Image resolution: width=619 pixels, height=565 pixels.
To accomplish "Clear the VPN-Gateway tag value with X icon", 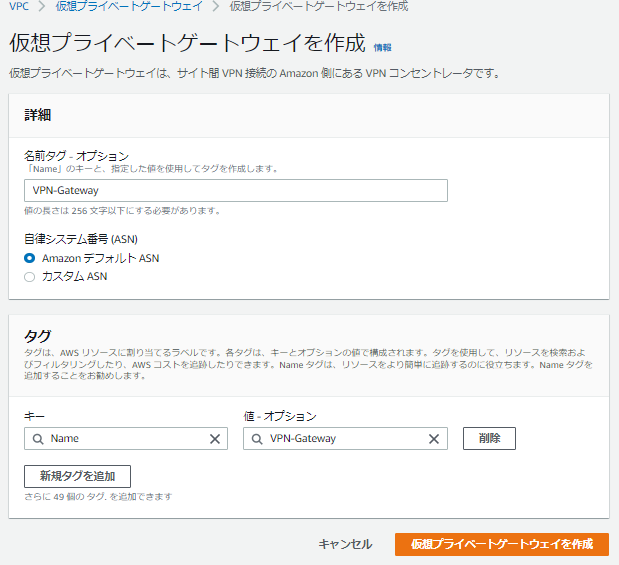I will (434, 439).
